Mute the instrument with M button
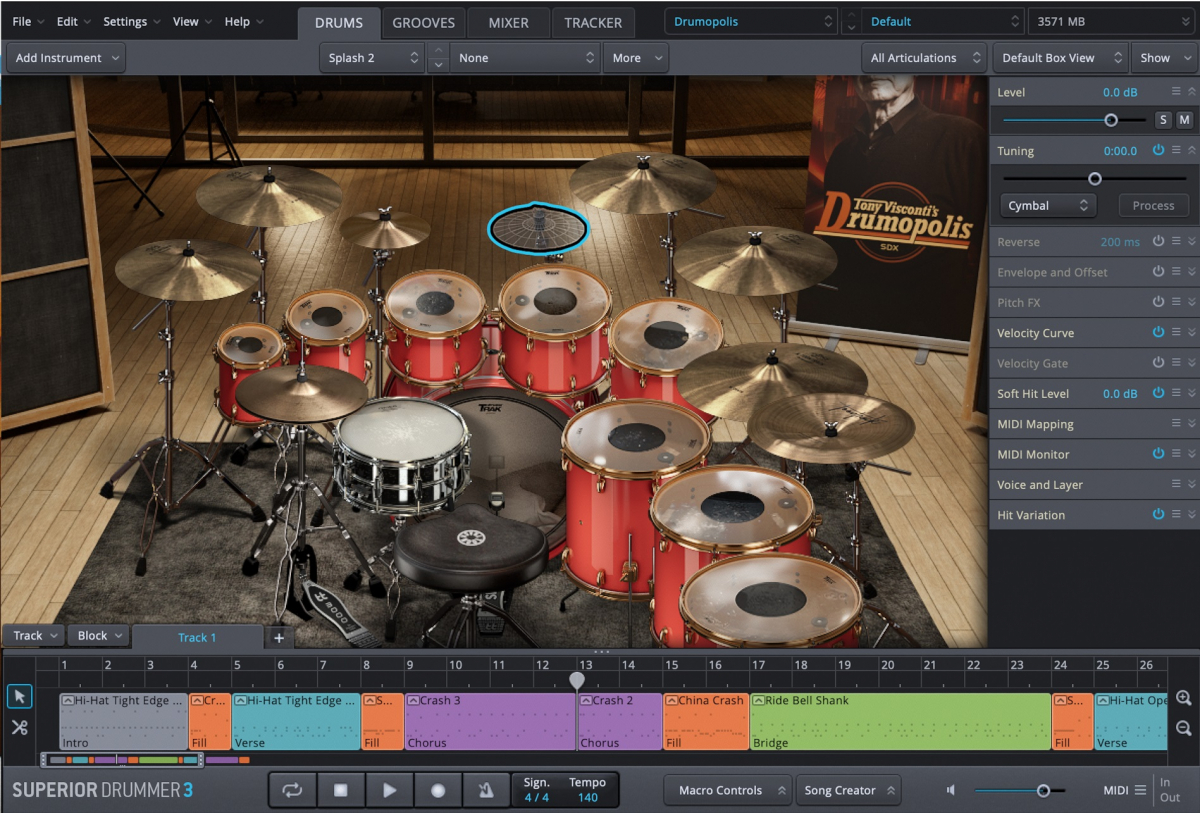The width and height of the screenshot is (1200, 813). 1184,120
